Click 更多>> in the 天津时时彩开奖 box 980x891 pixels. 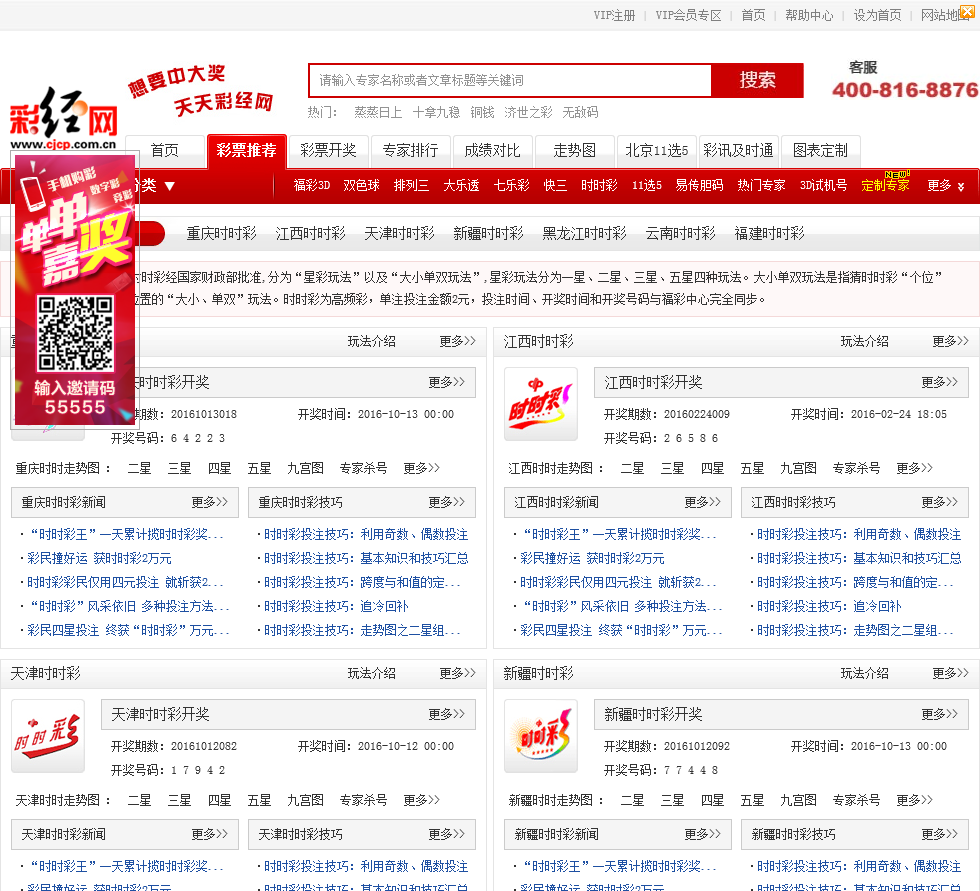click(x=446, y=714)
